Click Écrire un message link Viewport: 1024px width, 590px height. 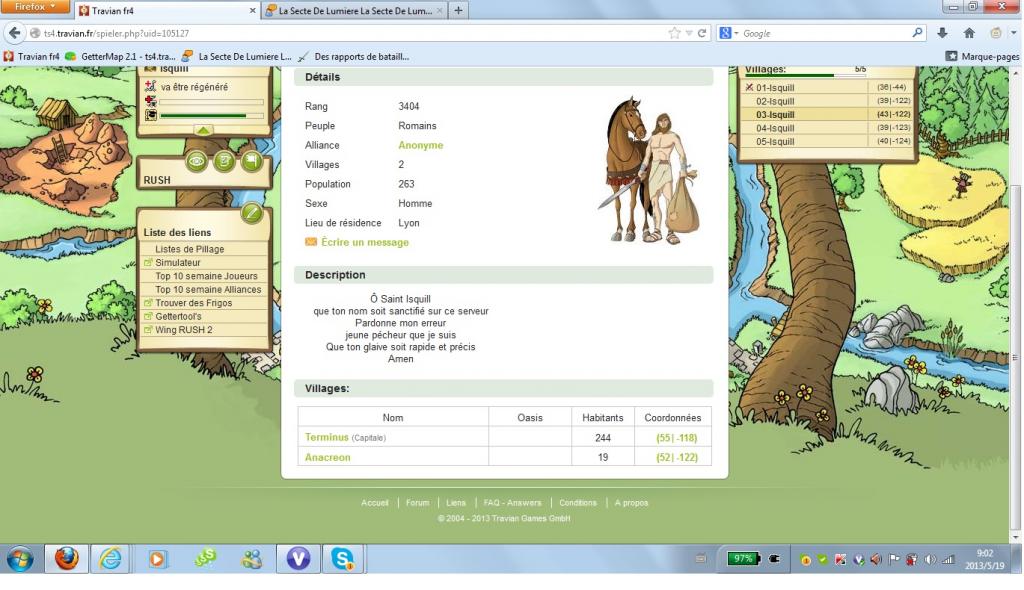coord(364,242)
